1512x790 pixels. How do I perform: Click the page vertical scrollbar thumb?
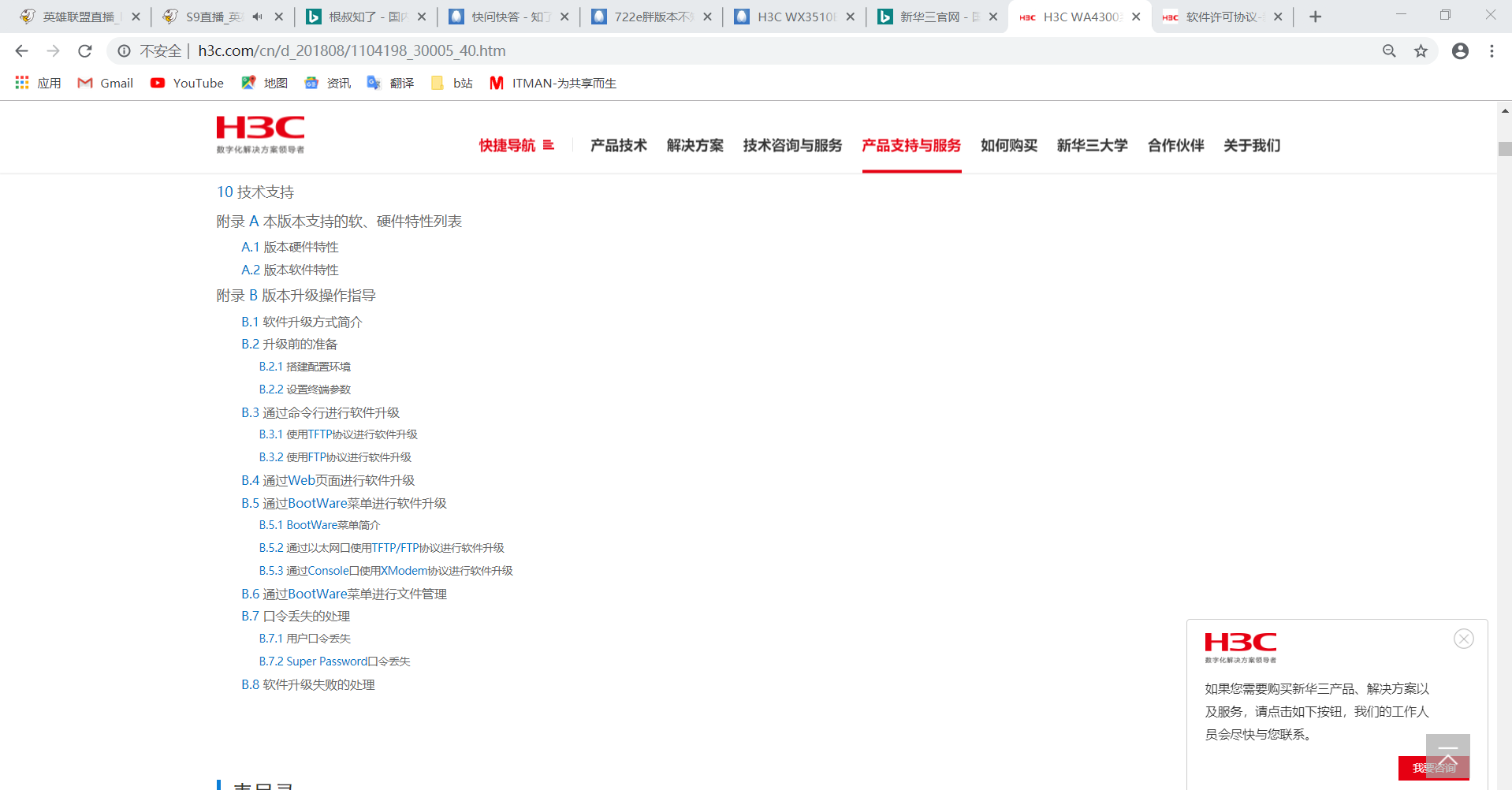pyautogui.click(x=1505, y=149)
